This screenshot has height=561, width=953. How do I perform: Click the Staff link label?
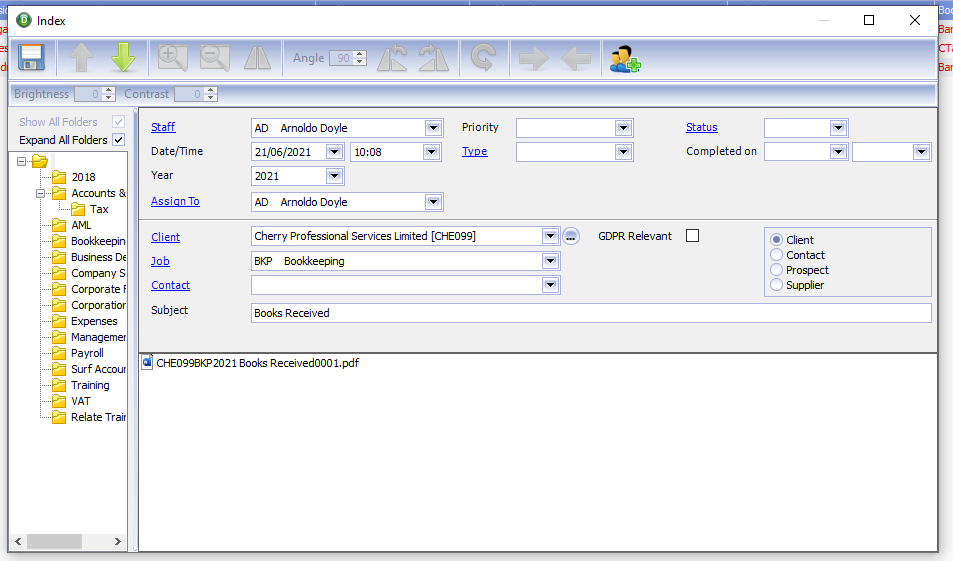(x=163, y=127)
